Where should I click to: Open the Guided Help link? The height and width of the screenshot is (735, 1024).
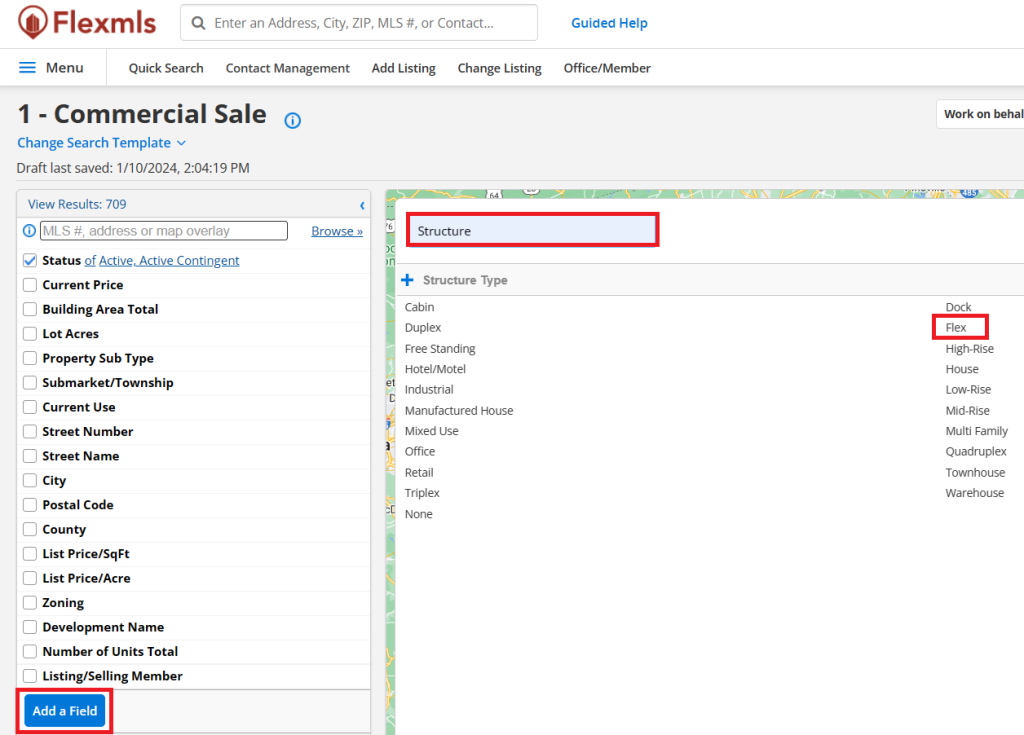[609, 23]
